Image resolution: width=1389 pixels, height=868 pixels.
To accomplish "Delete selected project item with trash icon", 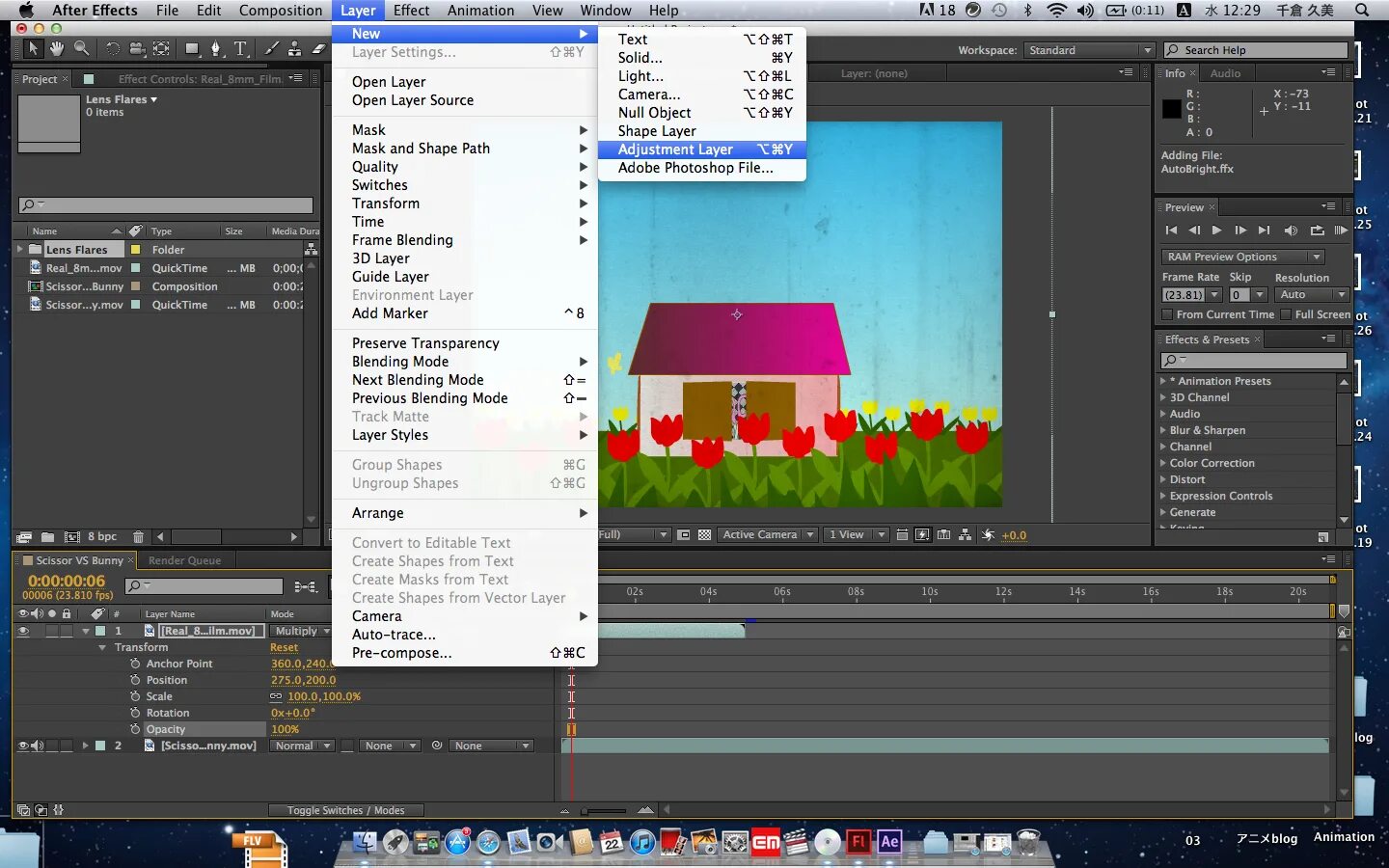I will pyautogui.click(x=138, y=537).
